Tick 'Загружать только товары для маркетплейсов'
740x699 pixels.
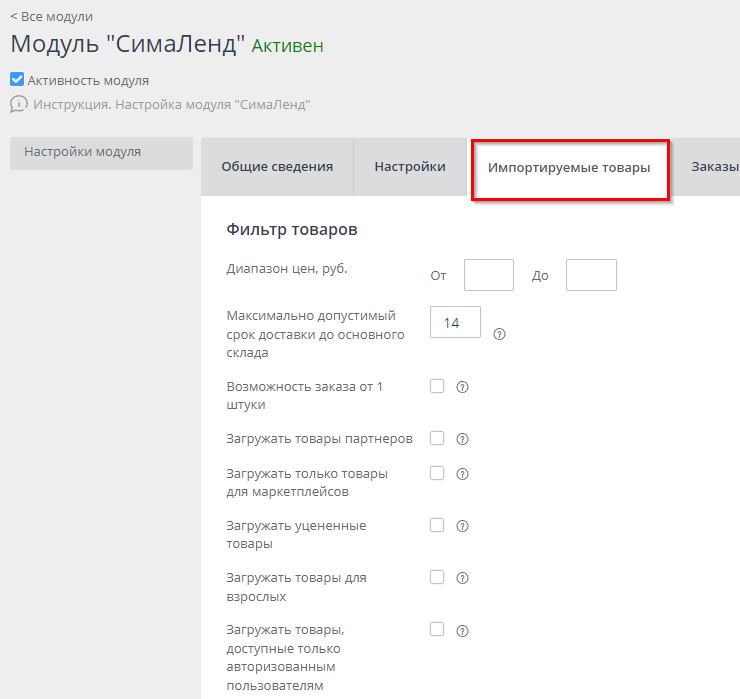point(437,473)
